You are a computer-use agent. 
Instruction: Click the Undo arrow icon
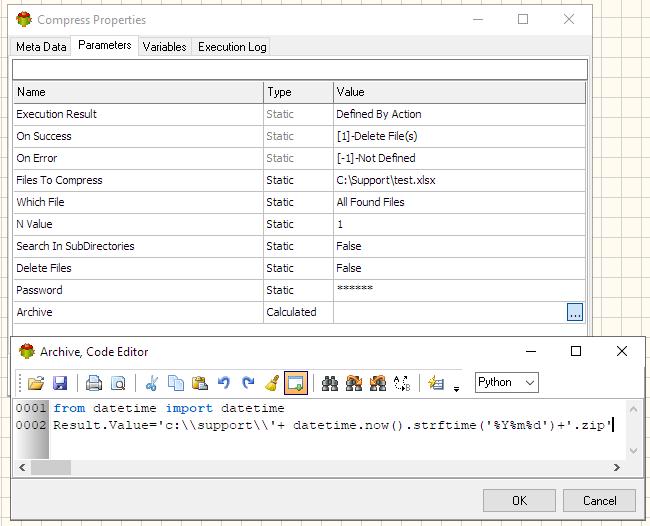(224, 383)
